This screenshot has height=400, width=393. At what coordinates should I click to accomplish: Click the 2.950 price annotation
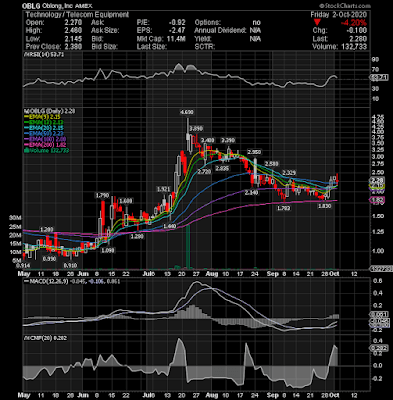pyautogui.click(x=254, y=152)
